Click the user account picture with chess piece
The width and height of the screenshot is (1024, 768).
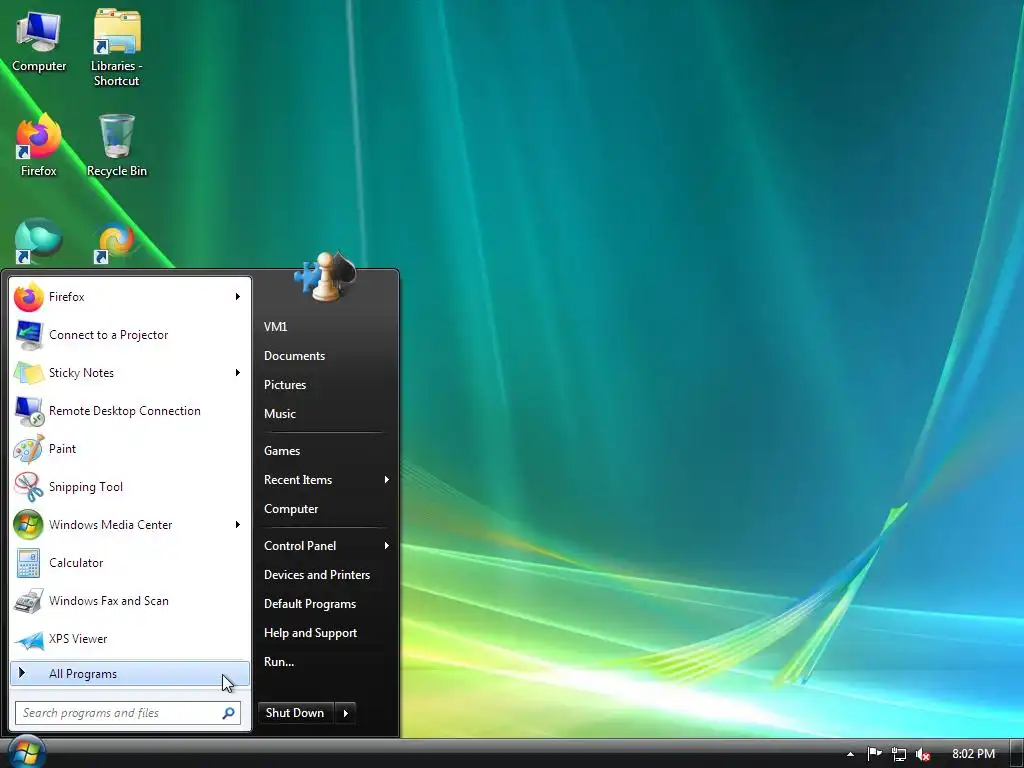pyautogui.click(x=325, y=276)
